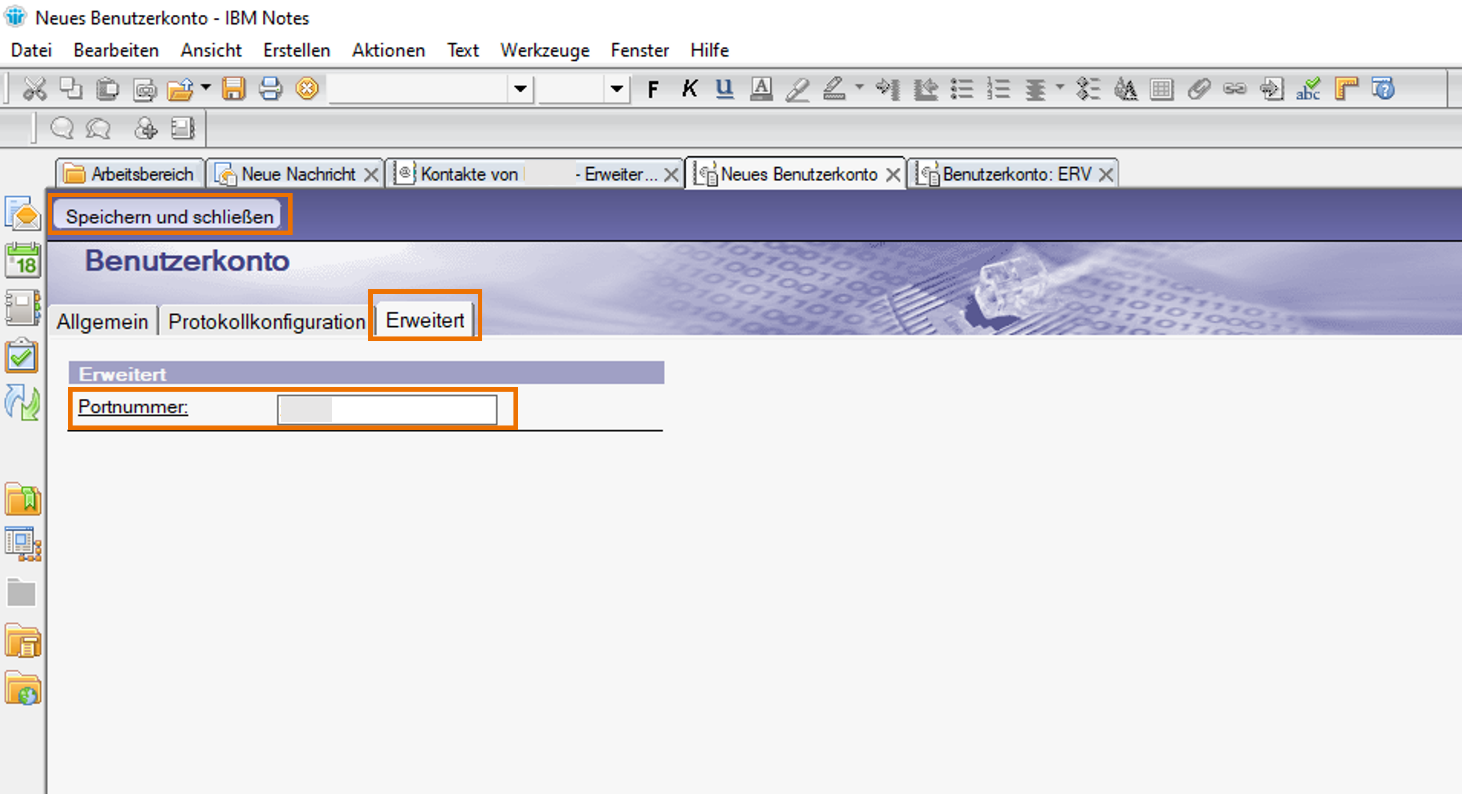The height and width of the screenshot is (794, 1462).
Task: Expand the font name dropdown
Action: pyautogui.click(x=520, y=89)
